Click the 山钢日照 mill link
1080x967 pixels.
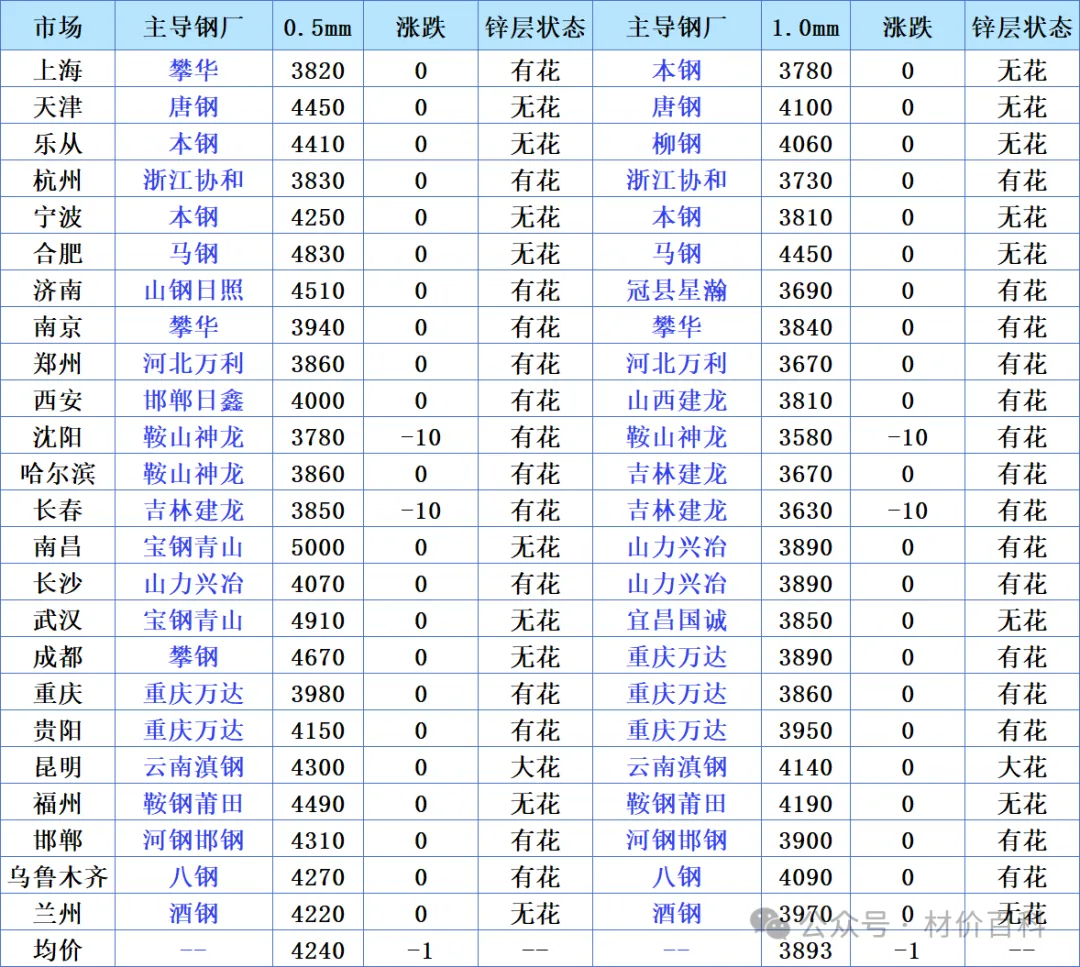[x=193, y=291]
